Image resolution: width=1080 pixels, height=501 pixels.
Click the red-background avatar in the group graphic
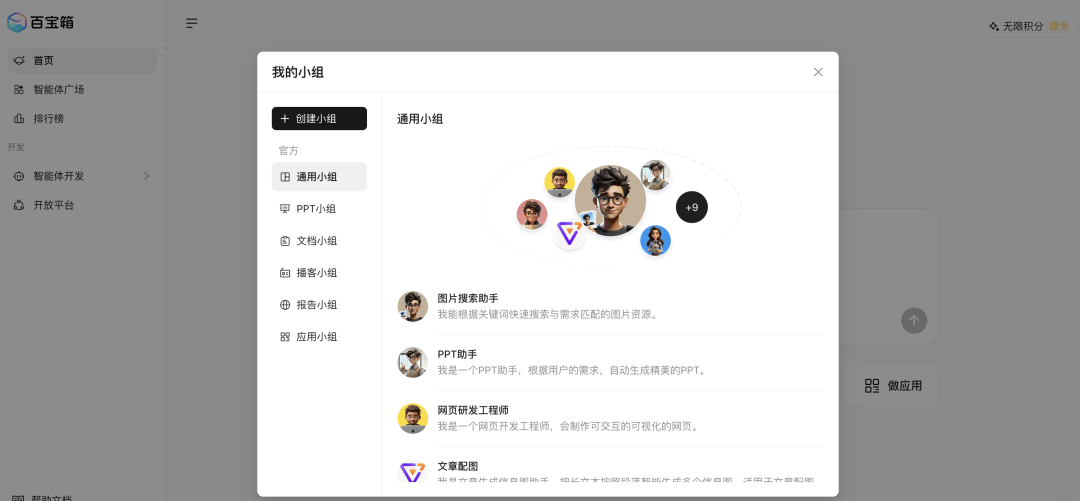tap(532, 214)
